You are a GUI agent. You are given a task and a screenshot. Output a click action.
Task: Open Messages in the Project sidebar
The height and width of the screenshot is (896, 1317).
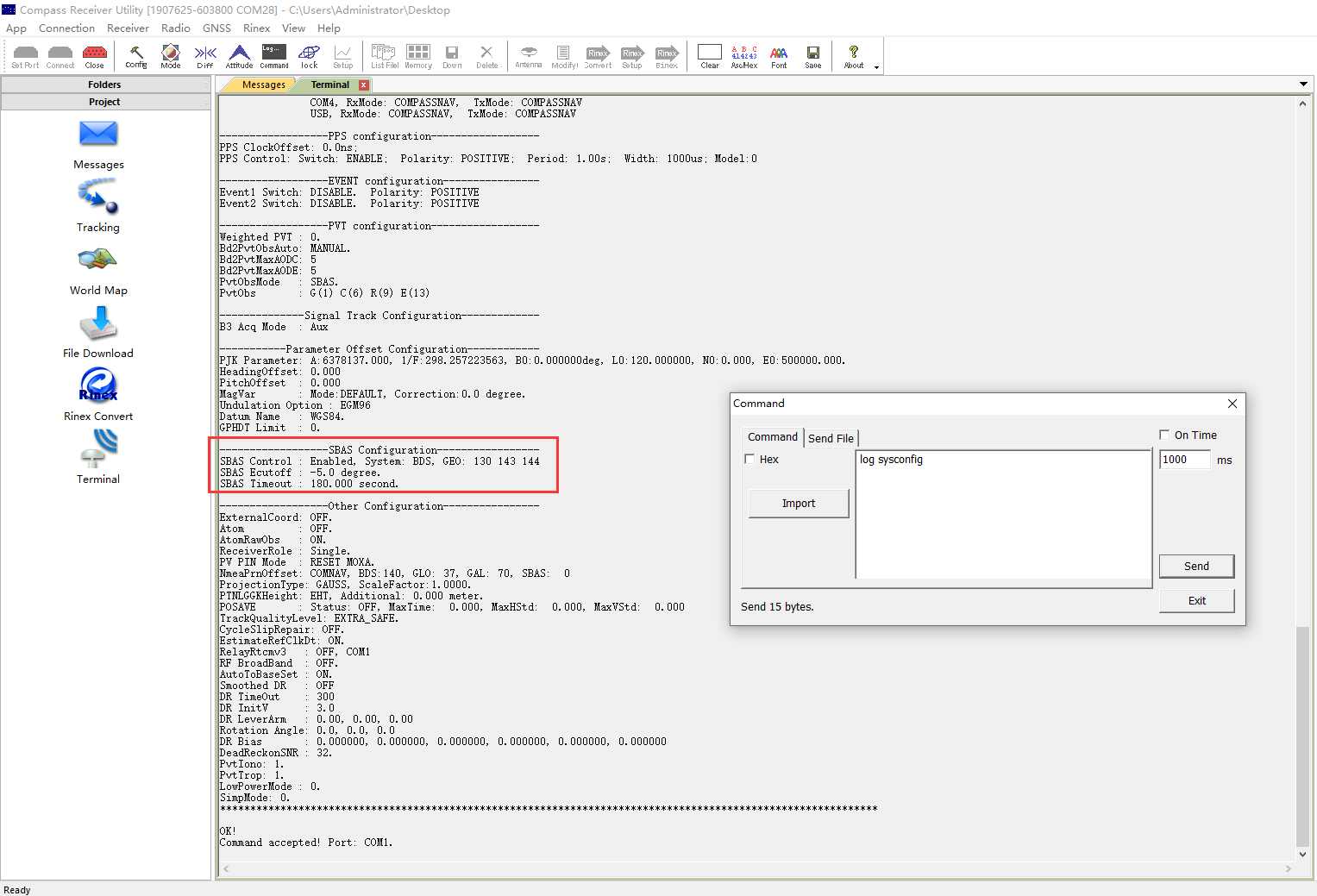pyautogui.click(x=98, y=145)
